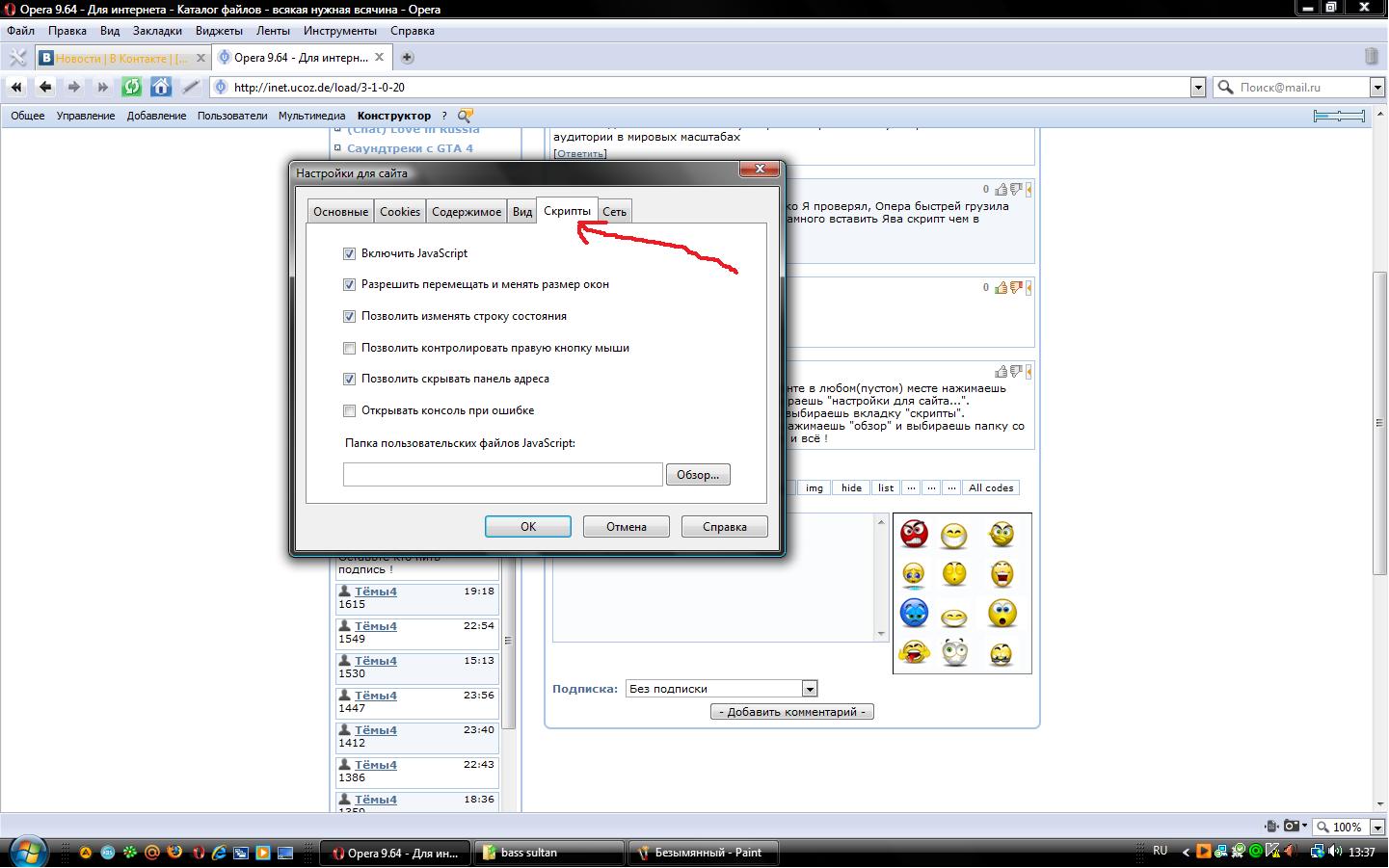
Task: Switch to 'bass sultan' taskbar window
Action: pos(551,853)
